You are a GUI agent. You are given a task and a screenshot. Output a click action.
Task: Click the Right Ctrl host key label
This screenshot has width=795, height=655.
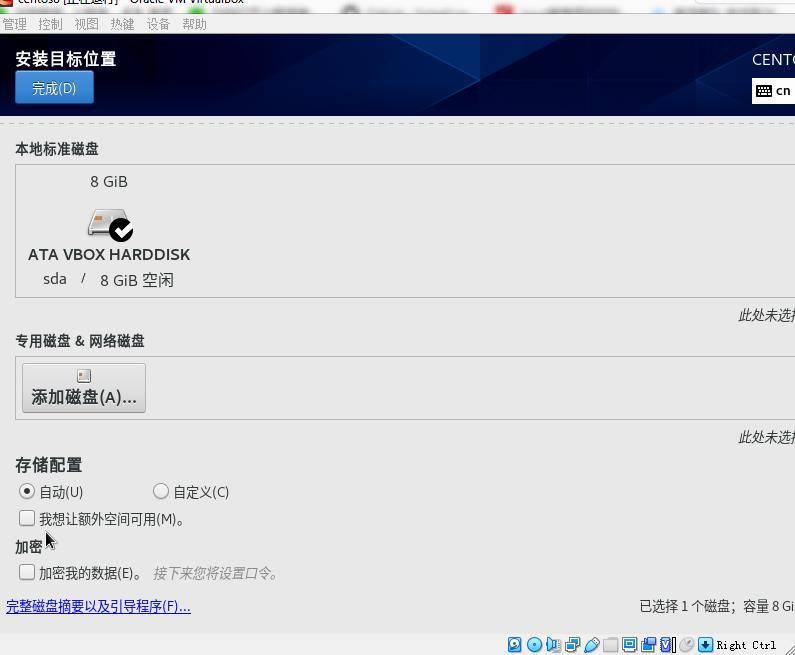[x=746, y=645]
